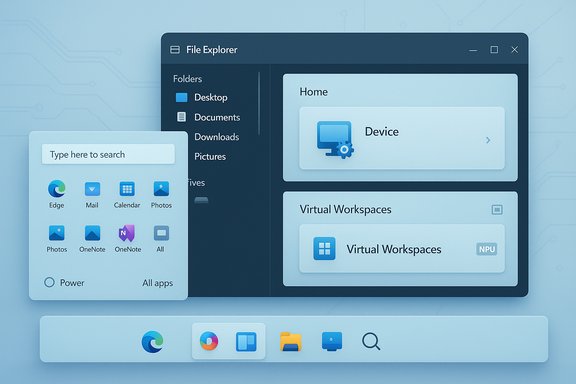The image size is (576, 384).
Task: Open All apps link
Action: [x=158, y=283]
